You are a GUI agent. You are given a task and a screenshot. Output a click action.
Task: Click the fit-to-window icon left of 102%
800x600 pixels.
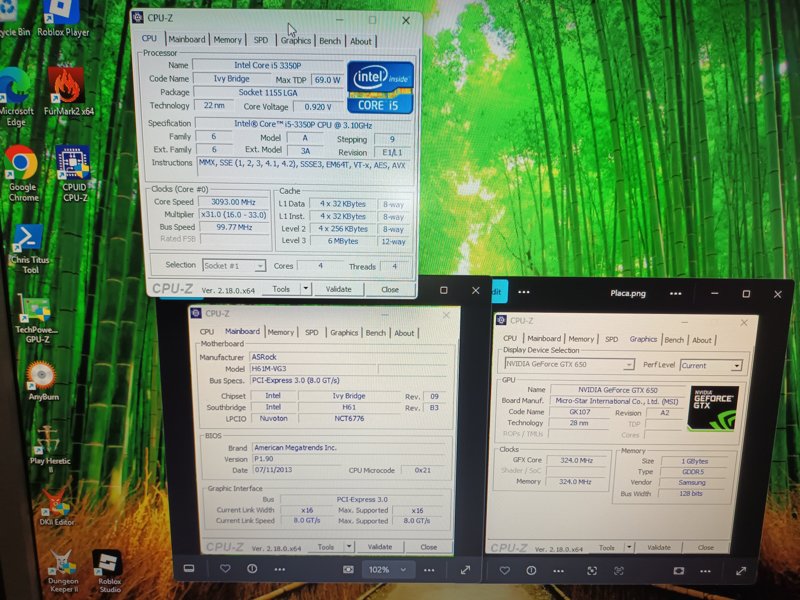pos(348,569)
